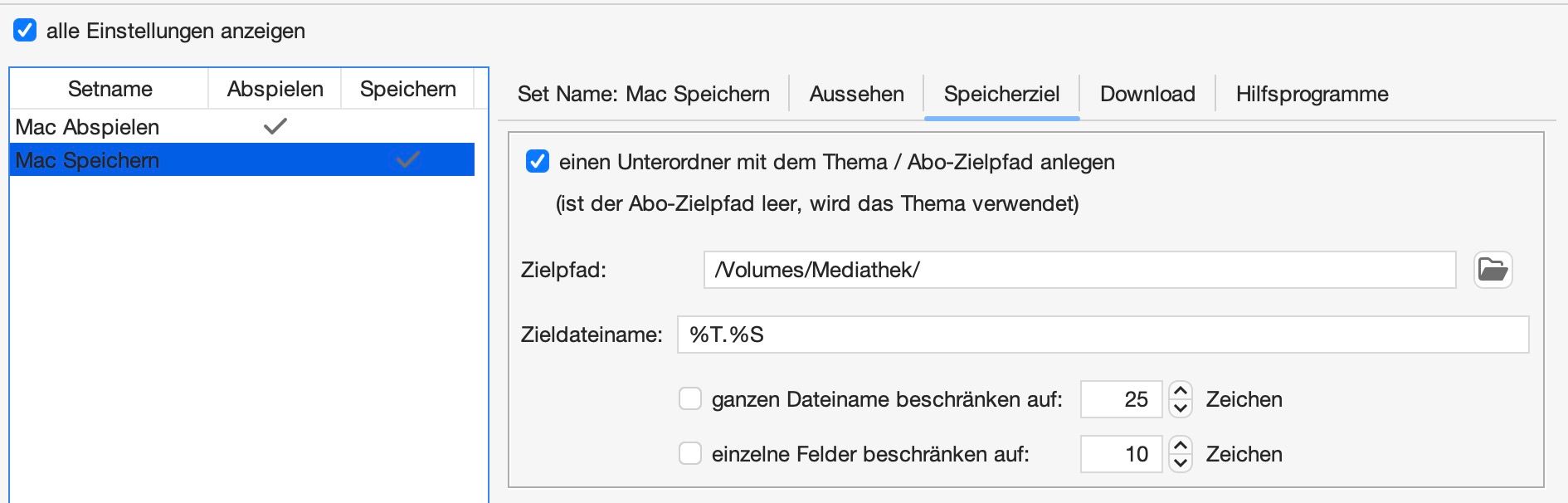This screenshot has width=1568, height=503.
Task: Click the Zielpfad text field
Action: coord(1079,270)
